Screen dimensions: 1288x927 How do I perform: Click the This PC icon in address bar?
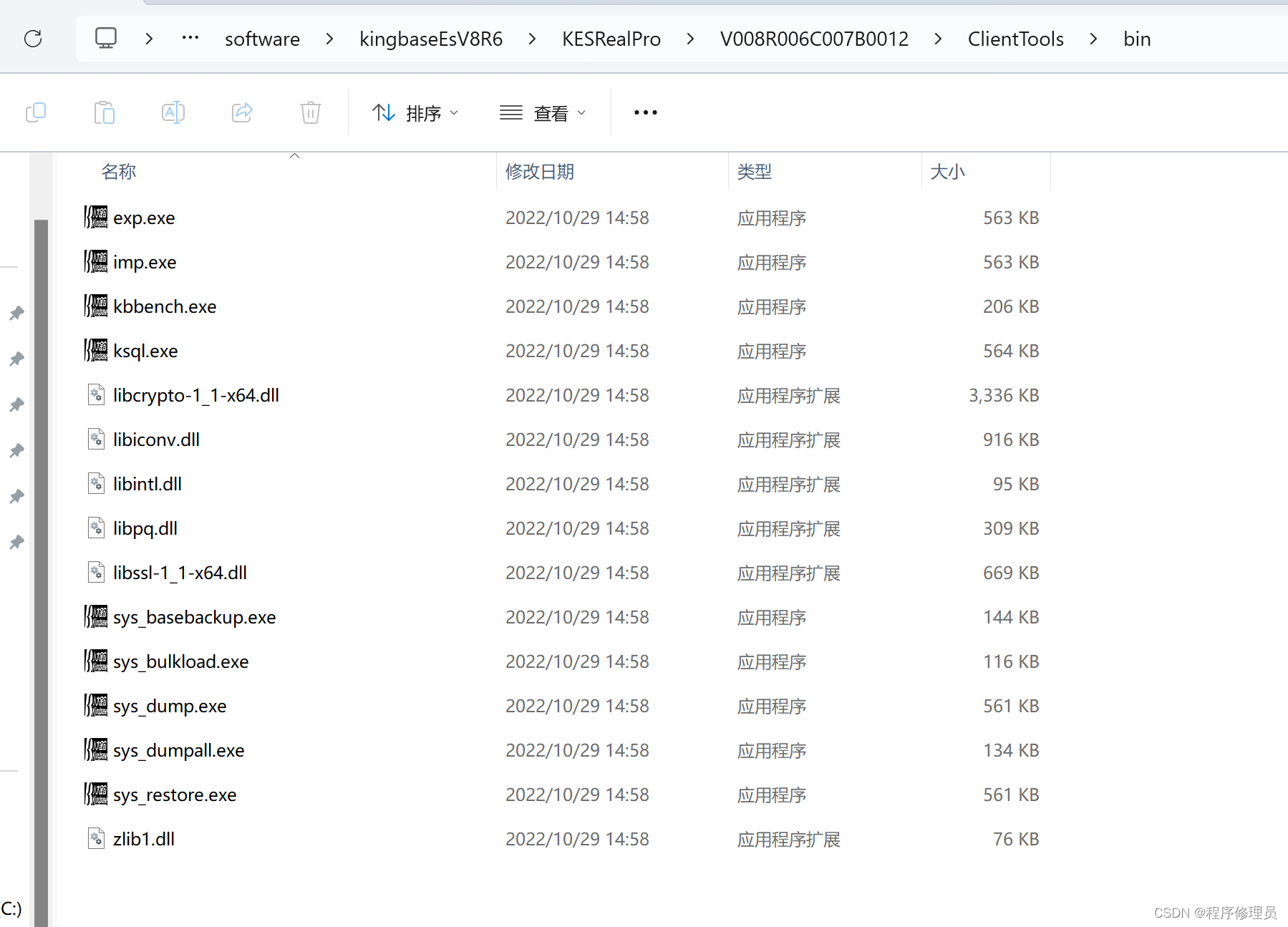pos(106,38)
